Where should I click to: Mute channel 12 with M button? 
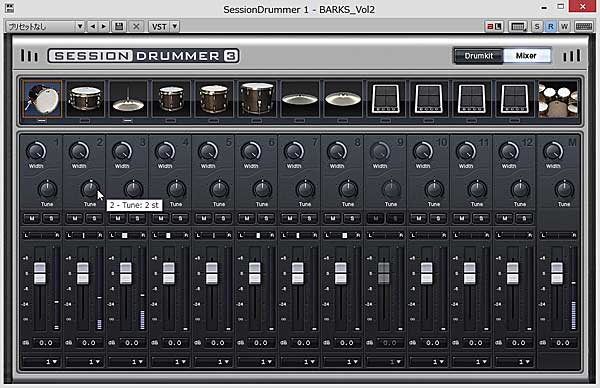click(505, 218)
